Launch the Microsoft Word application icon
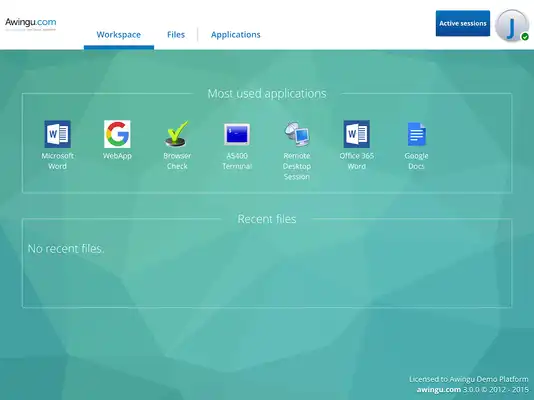Image resolution: width=534 pixels, height=400 pixels. point(58,134)
